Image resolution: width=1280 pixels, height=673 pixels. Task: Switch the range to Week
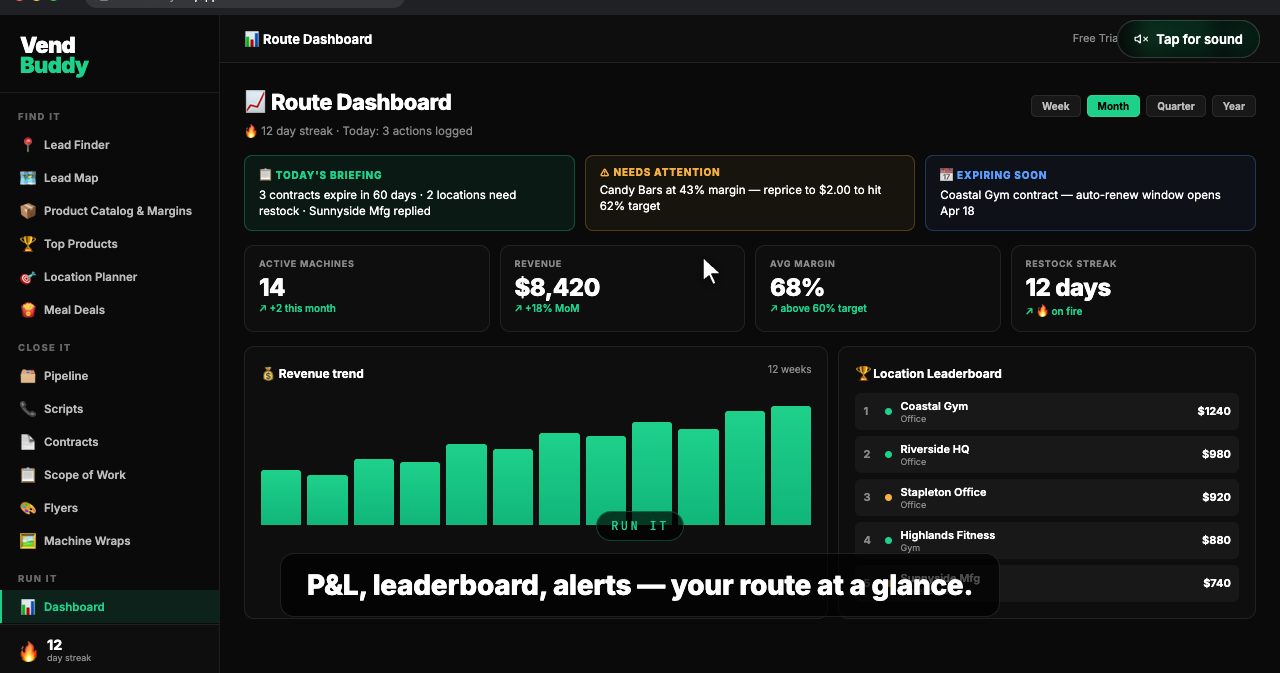1056,106
